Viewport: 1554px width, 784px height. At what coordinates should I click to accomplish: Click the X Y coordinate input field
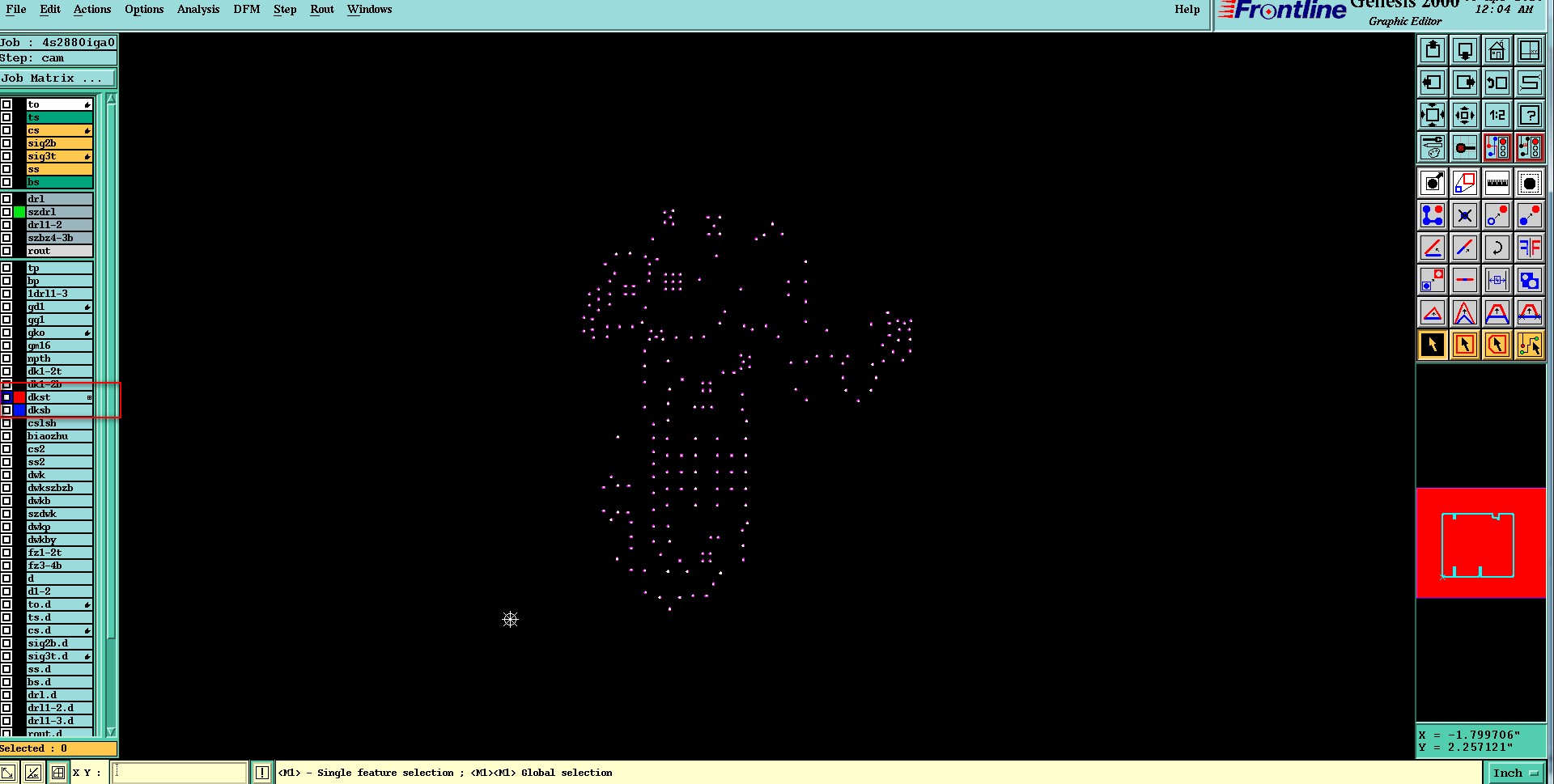179,773
